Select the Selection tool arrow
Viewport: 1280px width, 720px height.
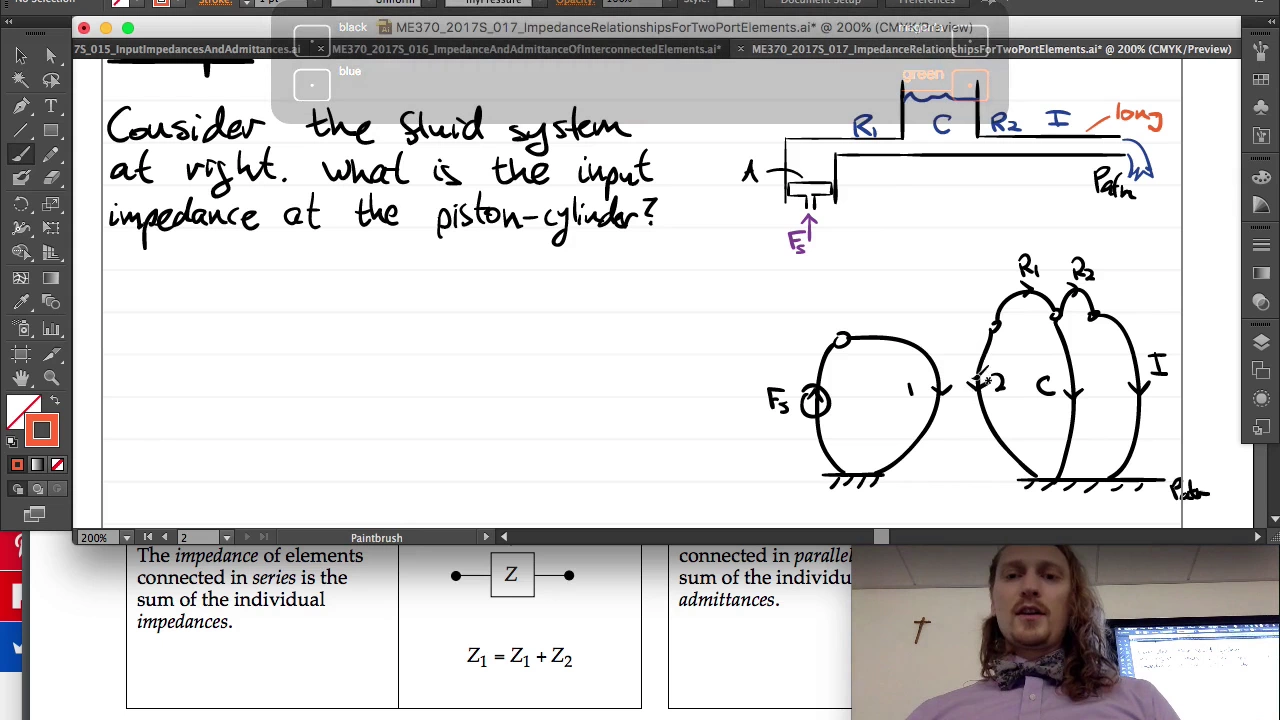coord(21,56)
